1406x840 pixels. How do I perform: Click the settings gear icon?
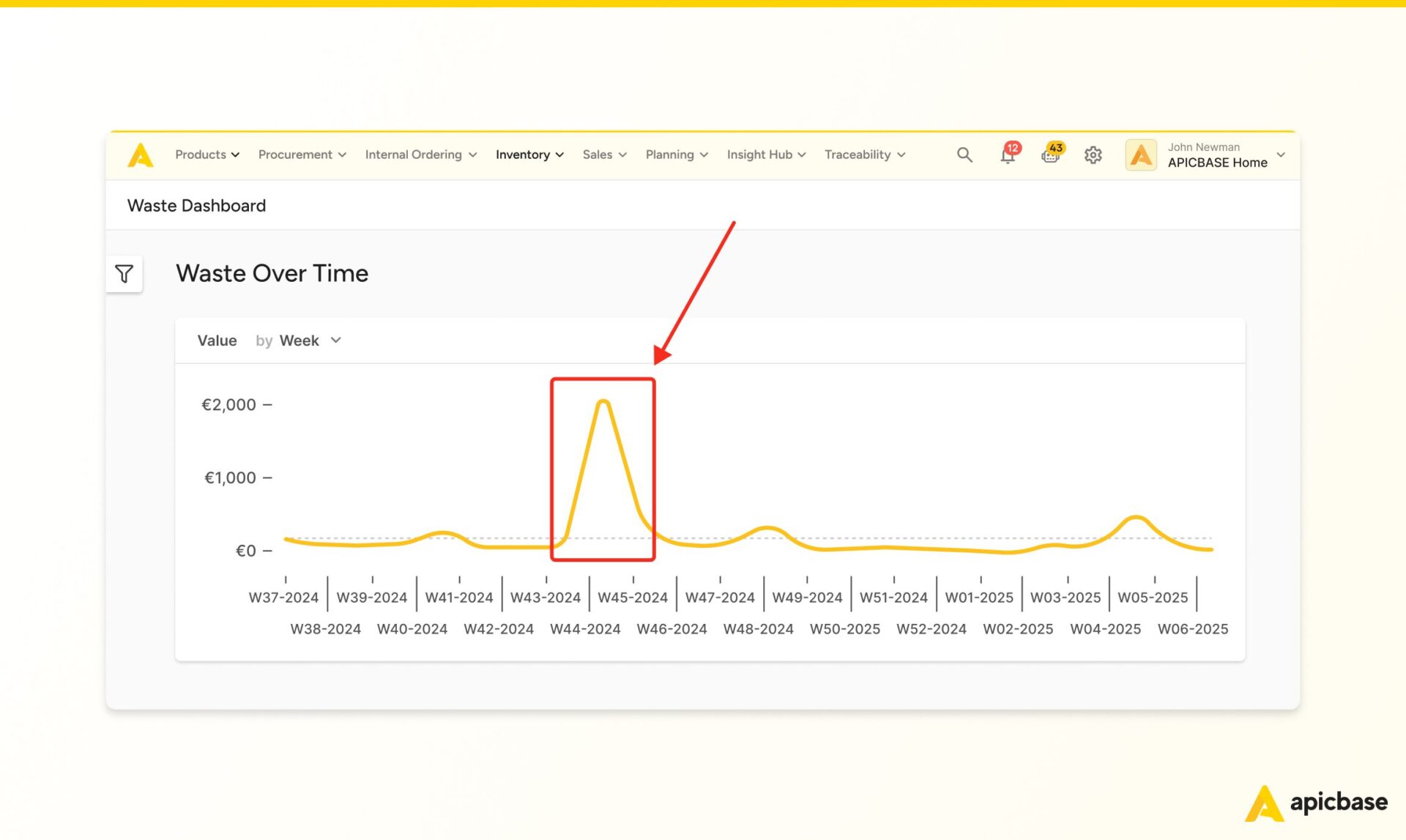click(x=1092, y=155)
